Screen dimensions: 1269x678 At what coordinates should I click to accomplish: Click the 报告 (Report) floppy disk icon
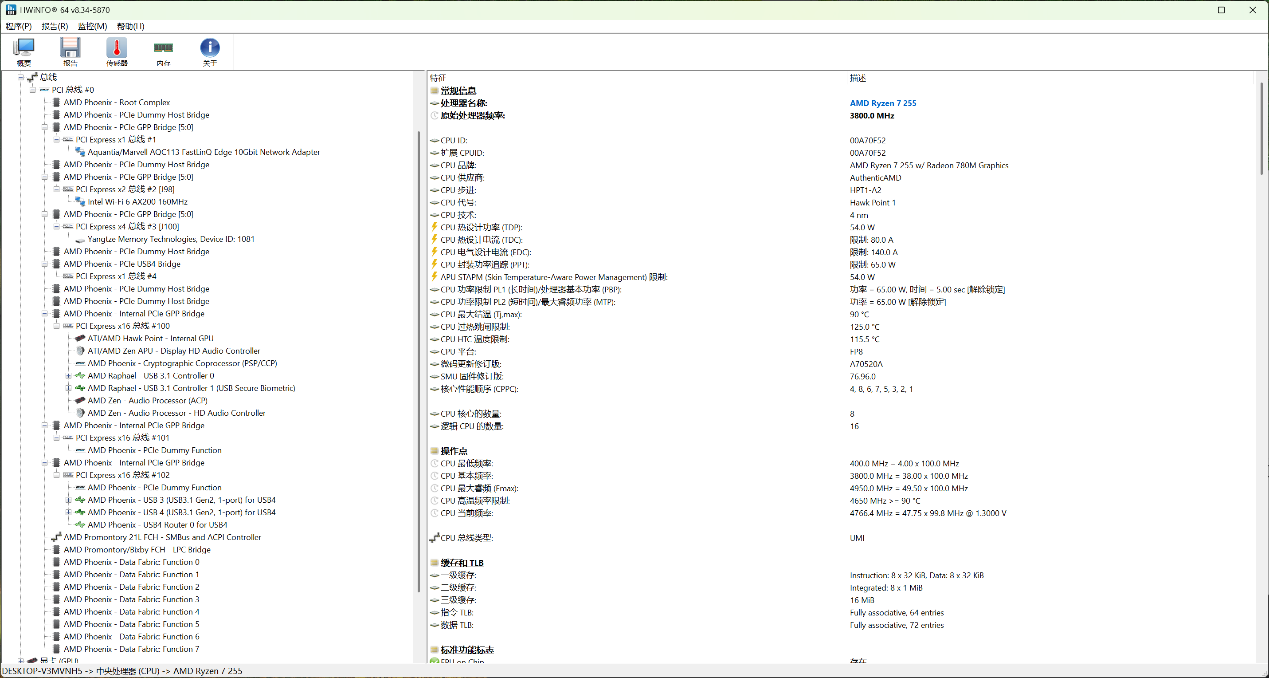point(70,49)
